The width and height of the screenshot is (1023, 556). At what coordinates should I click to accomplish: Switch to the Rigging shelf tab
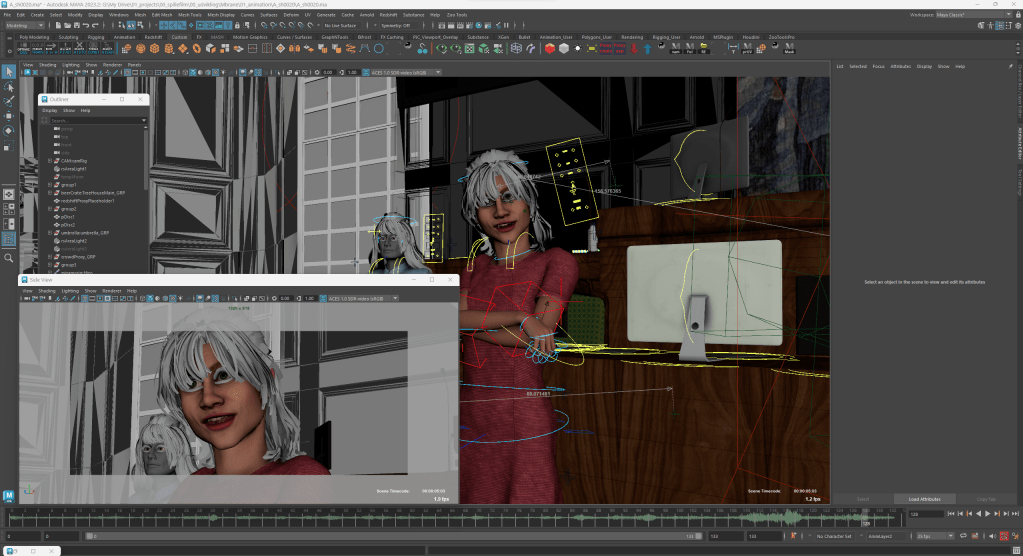point(97,36)
